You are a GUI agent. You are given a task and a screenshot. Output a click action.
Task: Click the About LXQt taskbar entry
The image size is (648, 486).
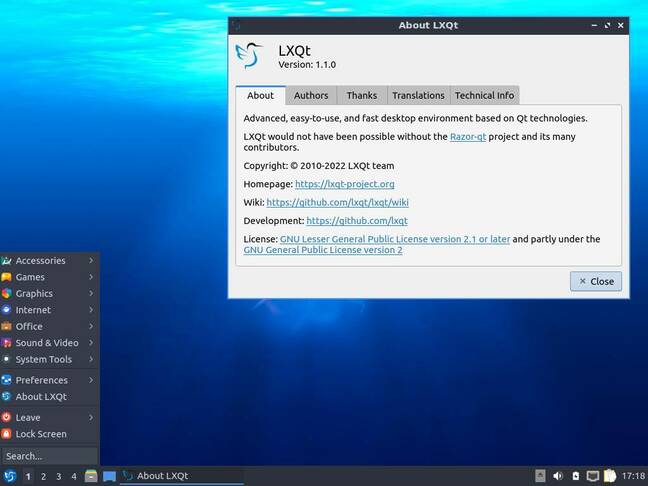click(182, 476)
